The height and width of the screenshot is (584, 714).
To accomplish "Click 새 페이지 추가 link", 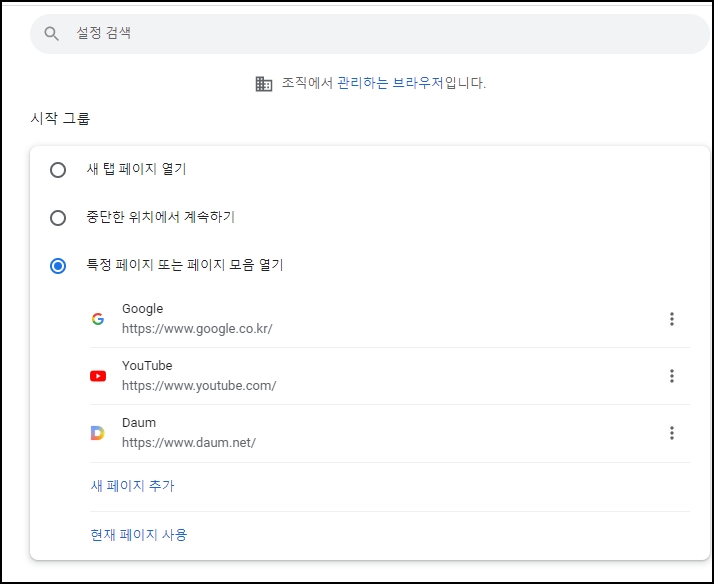I will tap(133, 486).
